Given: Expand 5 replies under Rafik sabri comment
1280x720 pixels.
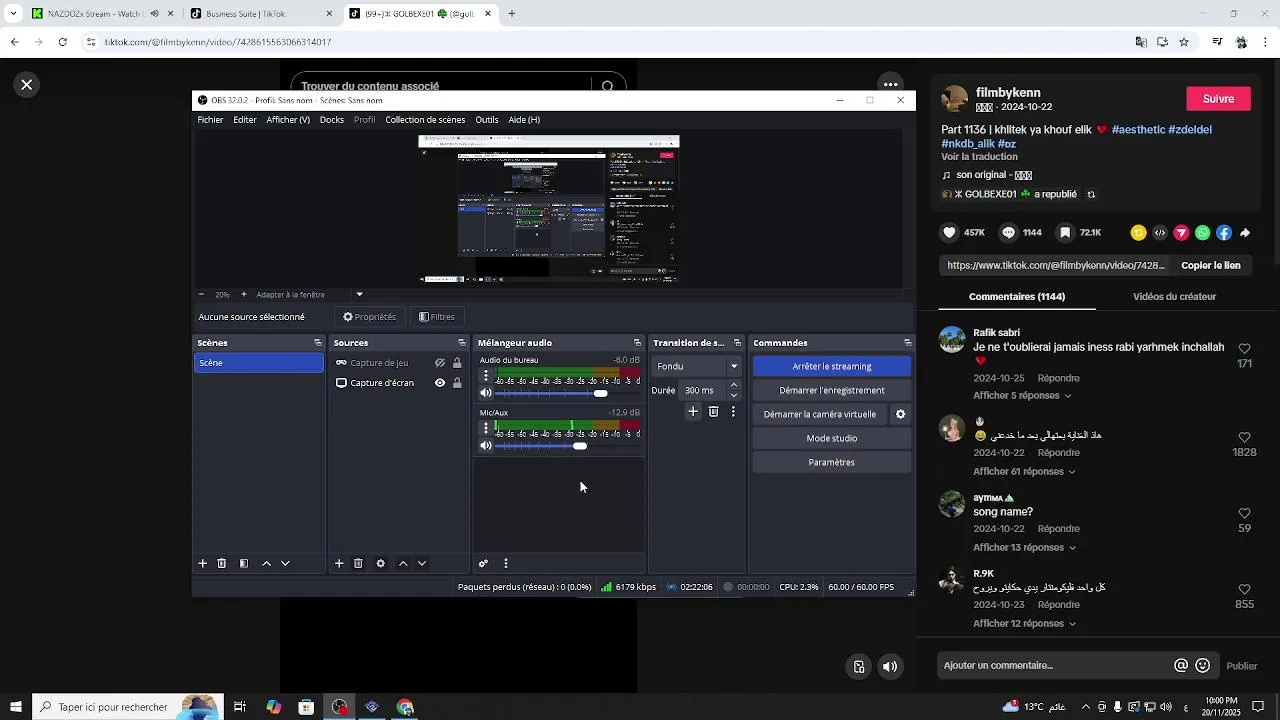Looking at the screenshot, I should click(1022, 396).
